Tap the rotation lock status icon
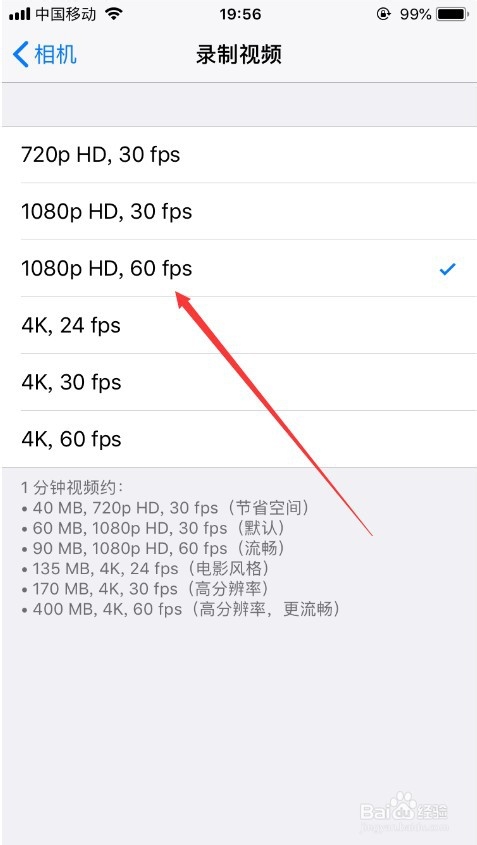This screenshot has width=477, height=845. tap(384, 15)
